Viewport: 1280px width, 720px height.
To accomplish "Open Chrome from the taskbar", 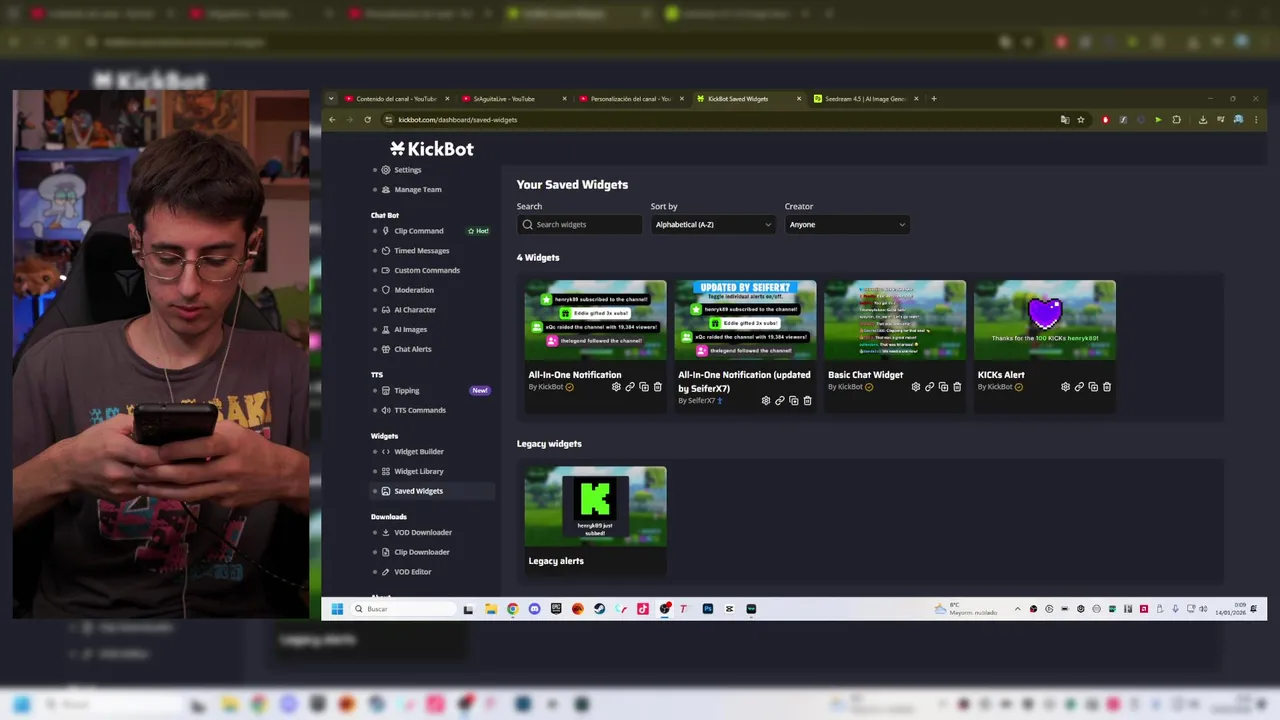I will pos(512,609).
